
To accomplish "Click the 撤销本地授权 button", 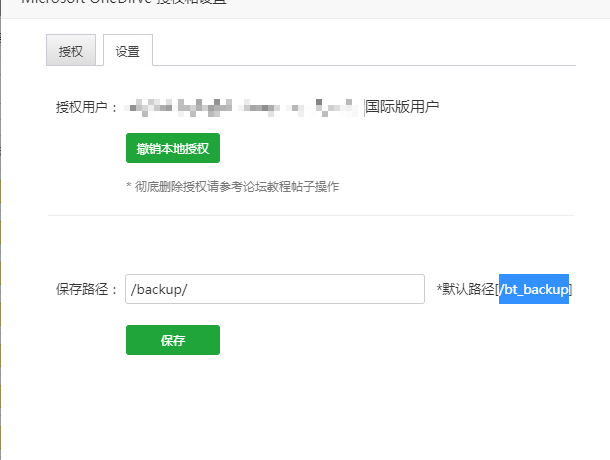I will (x=173, y=148).
